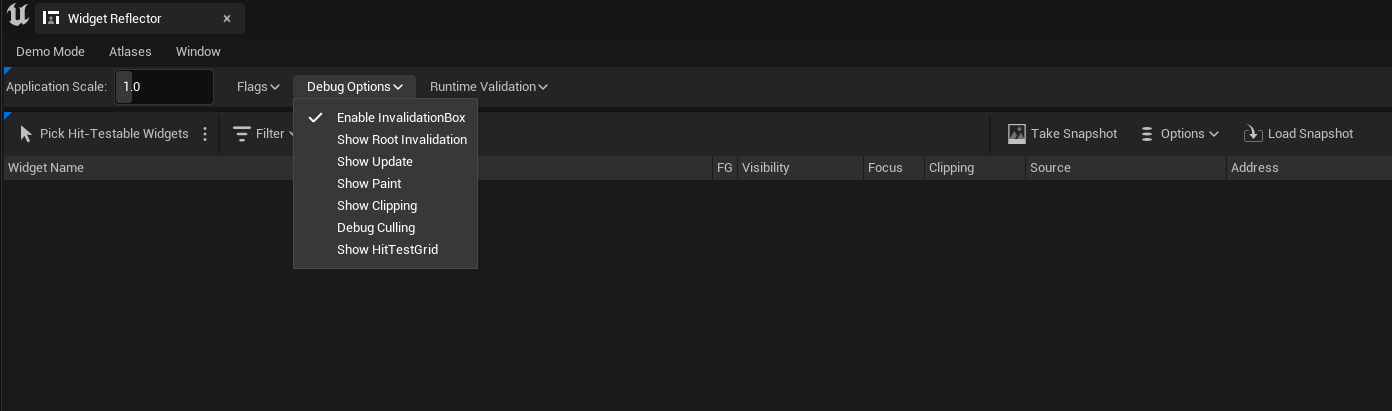Click the Unreal Engine logo icon
The width and height of the screenshot is (1392, 411).
(x=17, y=17)
